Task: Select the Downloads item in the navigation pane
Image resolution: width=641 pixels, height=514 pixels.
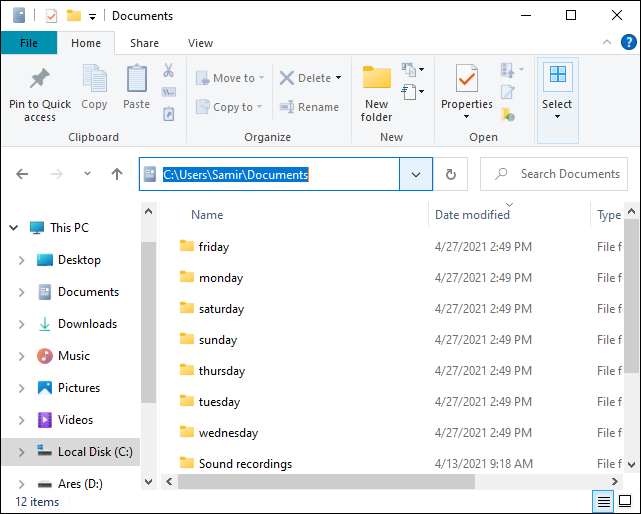Action: [x=87, y=324]
